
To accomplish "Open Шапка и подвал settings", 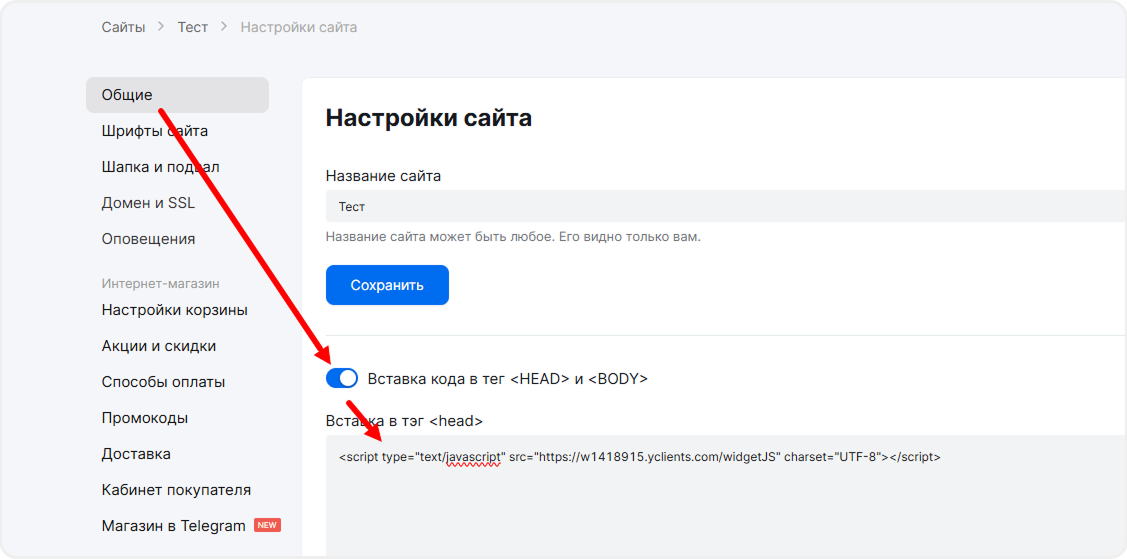I will (160, 167).
